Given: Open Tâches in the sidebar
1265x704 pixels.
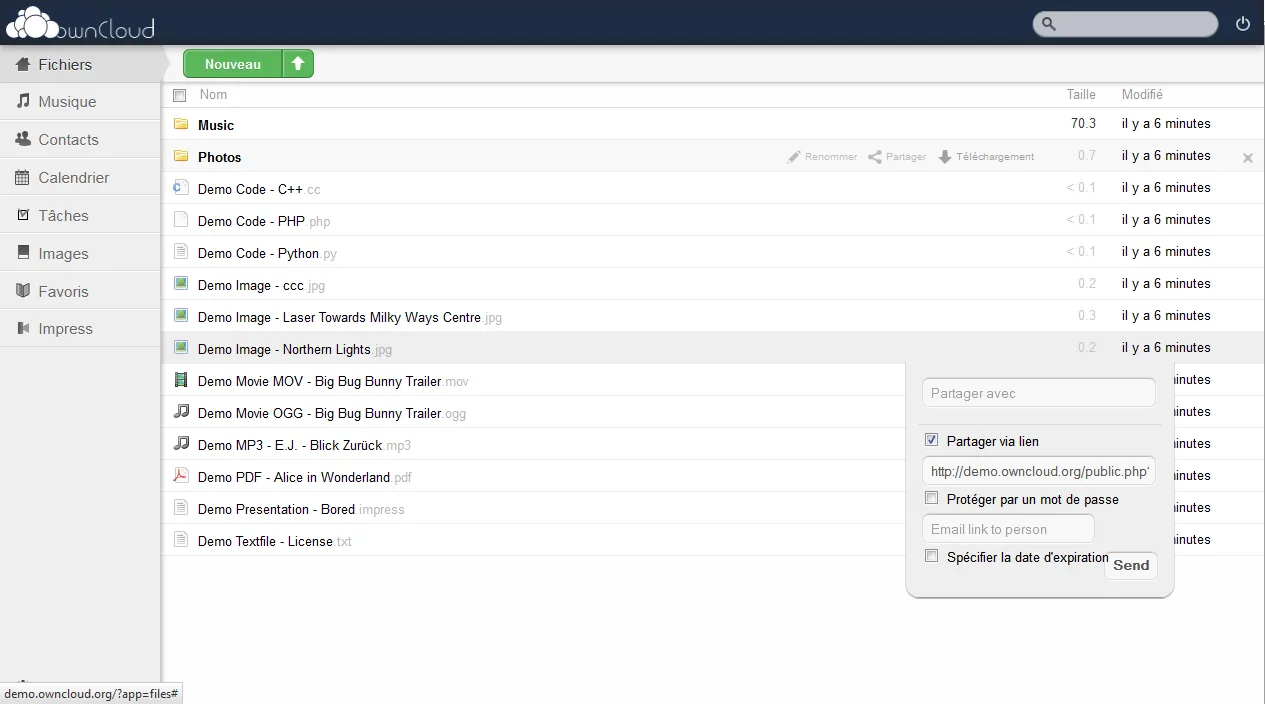Looking at the screenshot, I should click(x=80, y=216).
